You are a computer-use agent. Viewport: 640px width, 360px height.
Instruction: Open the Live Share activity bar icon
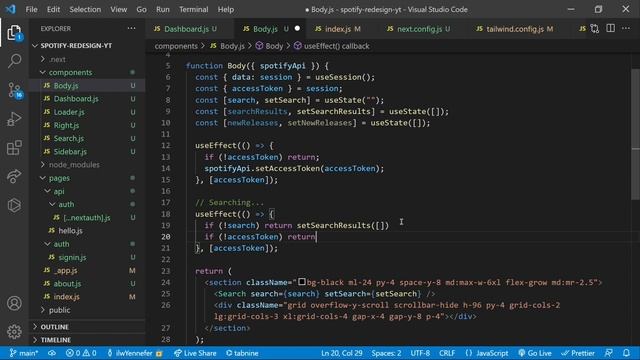[x=14, y=176]
